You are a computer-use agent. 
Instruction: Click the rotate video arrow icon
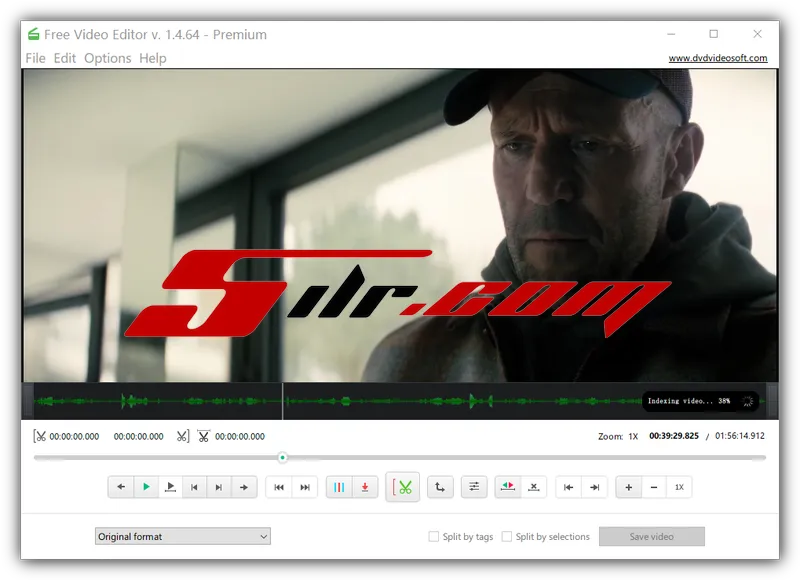pos(440,487)
